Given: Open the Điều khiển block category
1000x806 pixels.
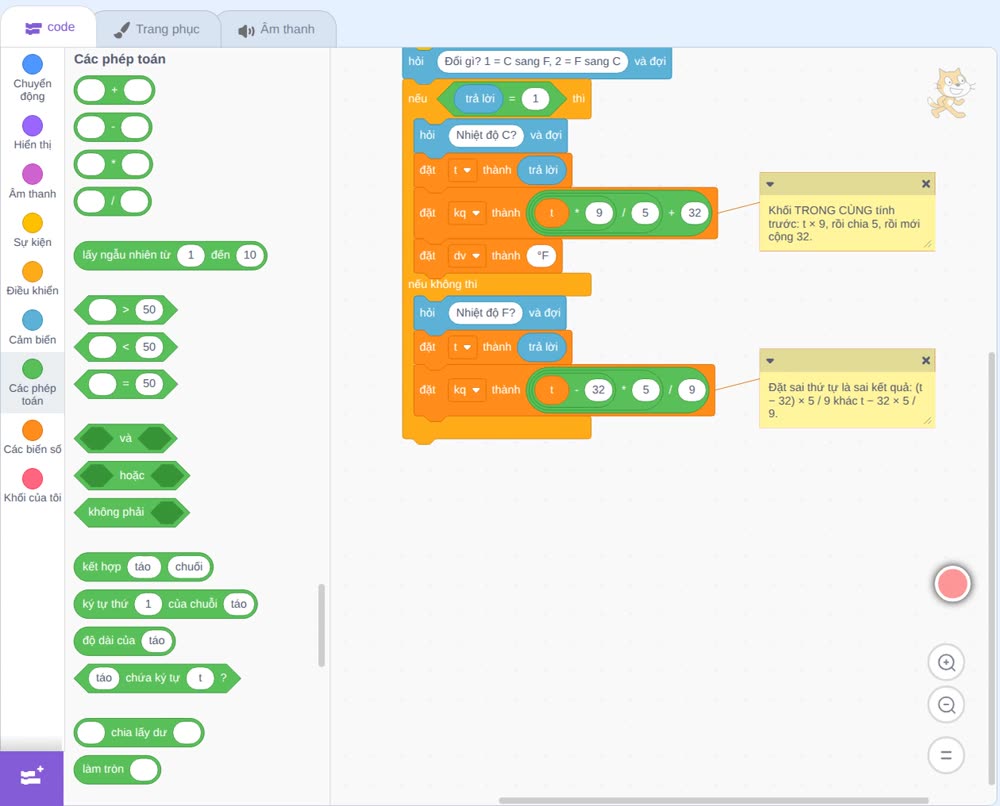Looking at the screenshot, I should [33, 279].
